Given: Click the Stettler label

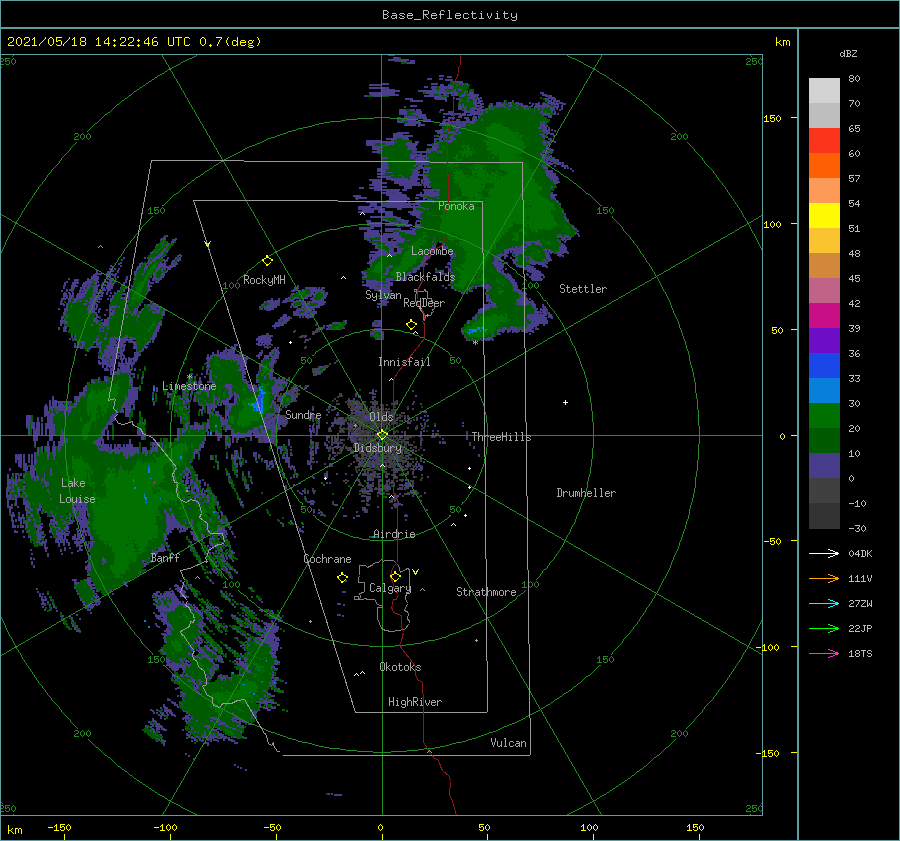Looking at the screenshot, I should 583,289.
